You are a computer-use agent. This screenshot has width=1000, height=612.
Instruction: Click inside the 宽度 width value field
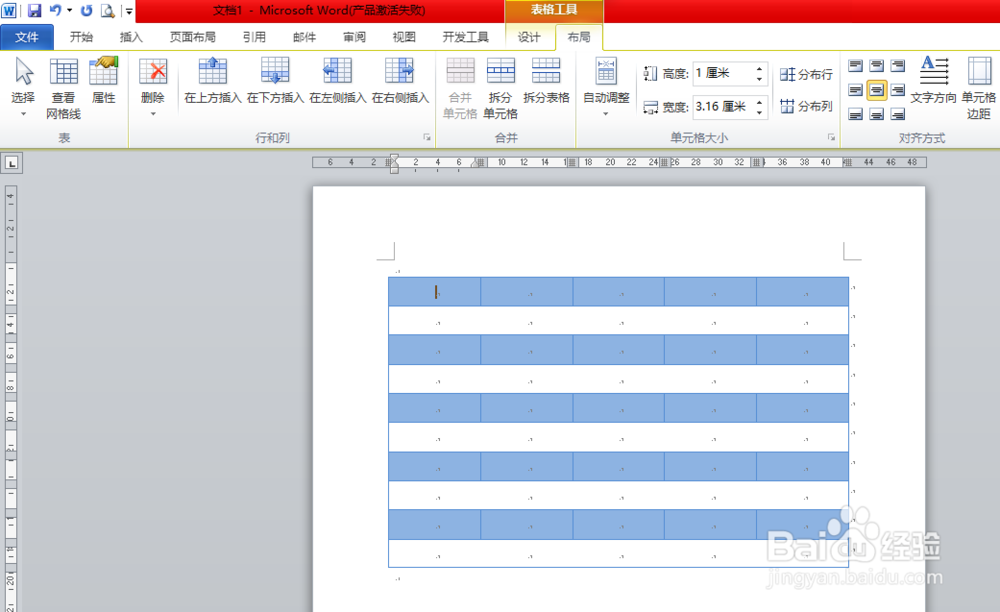(x=725, y=105)
